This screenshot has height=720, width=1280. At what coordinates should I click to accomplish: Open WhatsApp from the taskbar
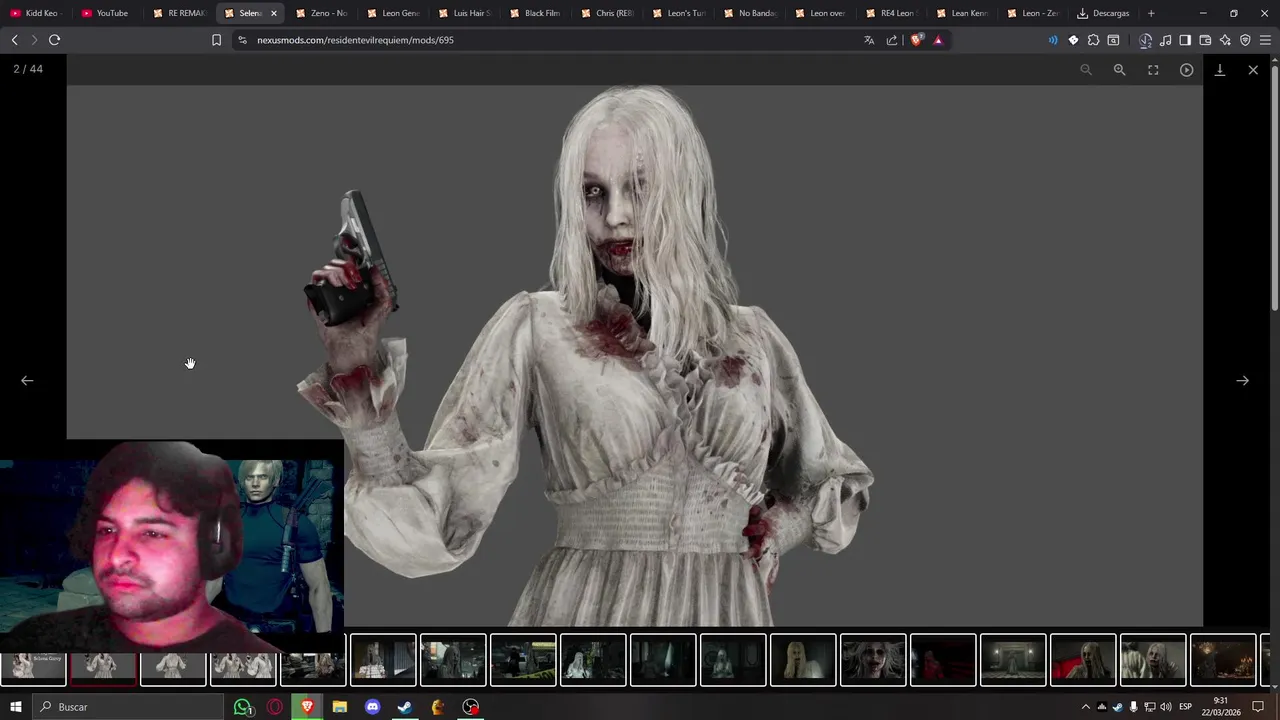pyautogui.click(x=242, y=707)
